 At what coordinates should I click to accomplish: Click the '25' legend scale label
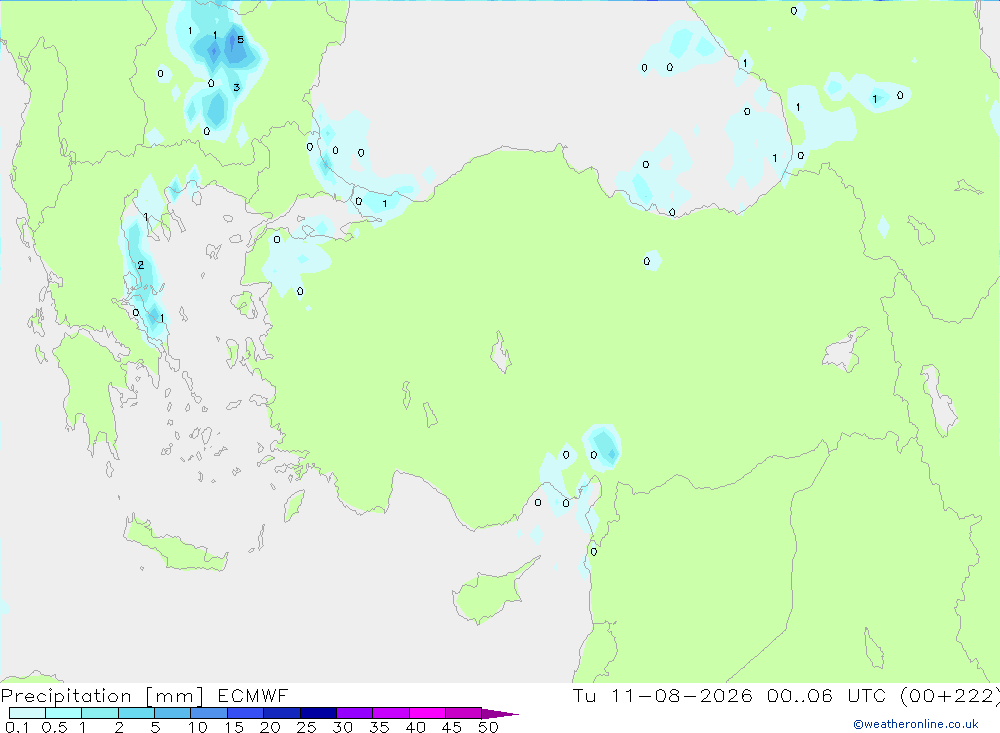(x=306, y=727)
